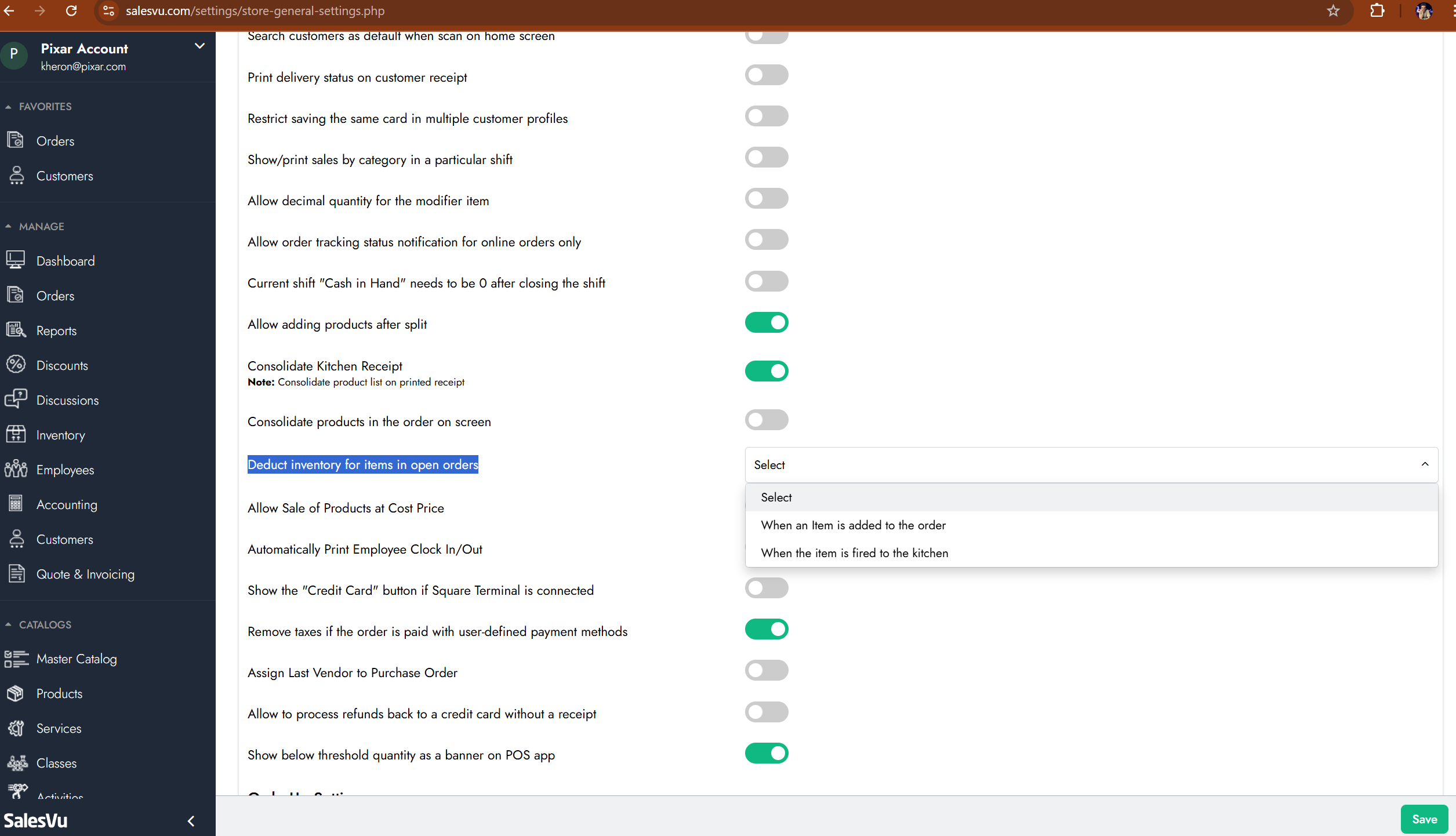Open Inventory from the sidebar
The height and width of the screenshot is (836, 1456).
(60, 435)
